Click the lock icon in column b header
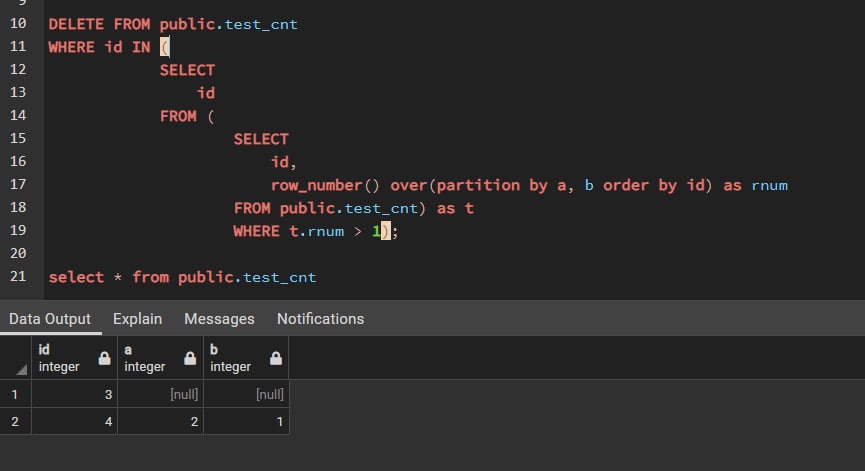865x471 pixels. pos(276,358)
